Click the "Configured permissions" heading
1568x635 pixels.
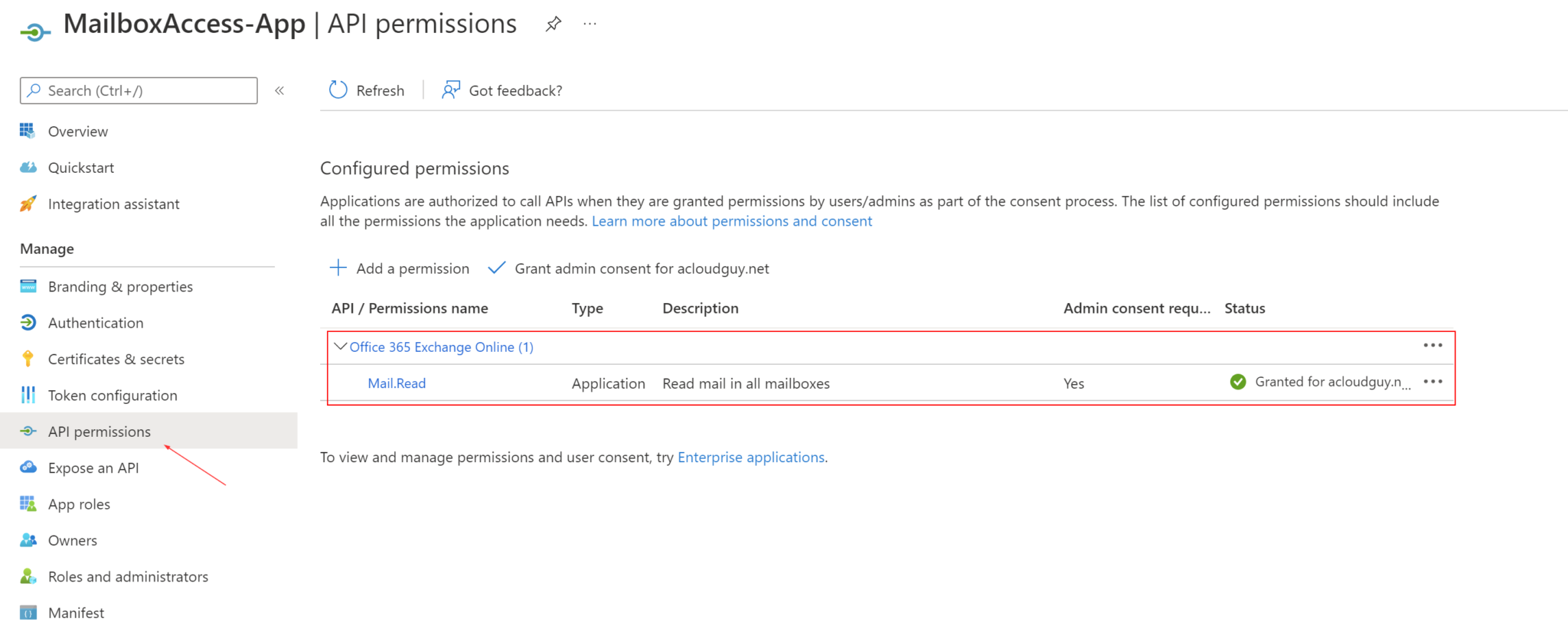click(415, 168)
